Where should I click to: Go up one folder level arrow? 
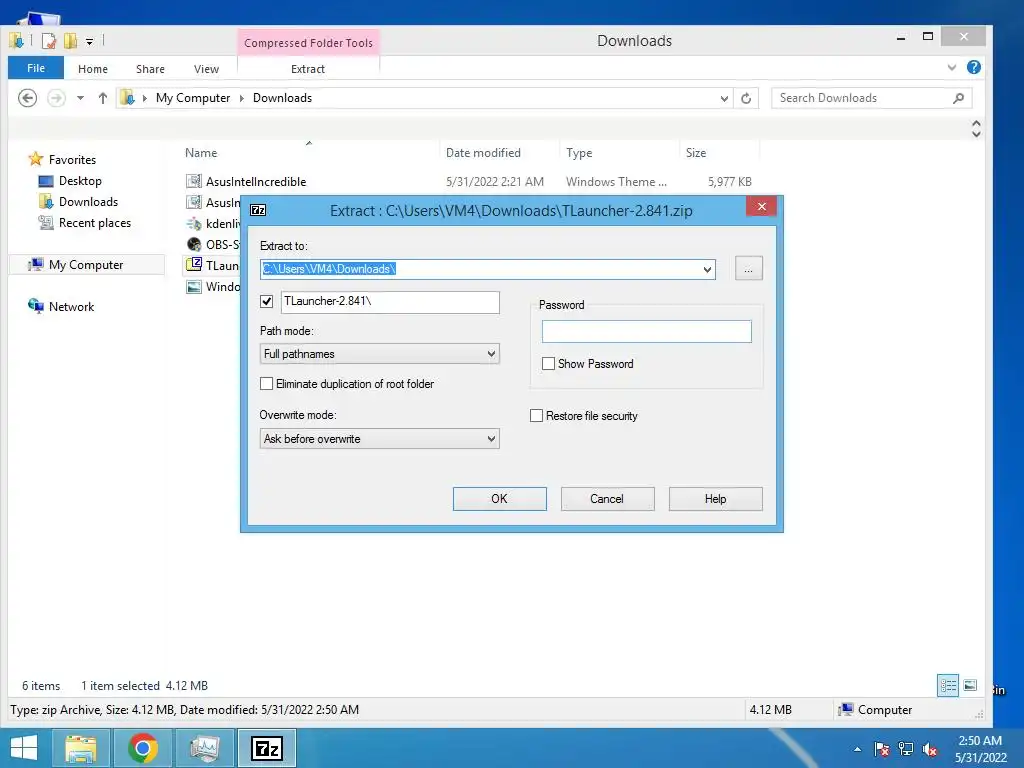coord(103,98)
